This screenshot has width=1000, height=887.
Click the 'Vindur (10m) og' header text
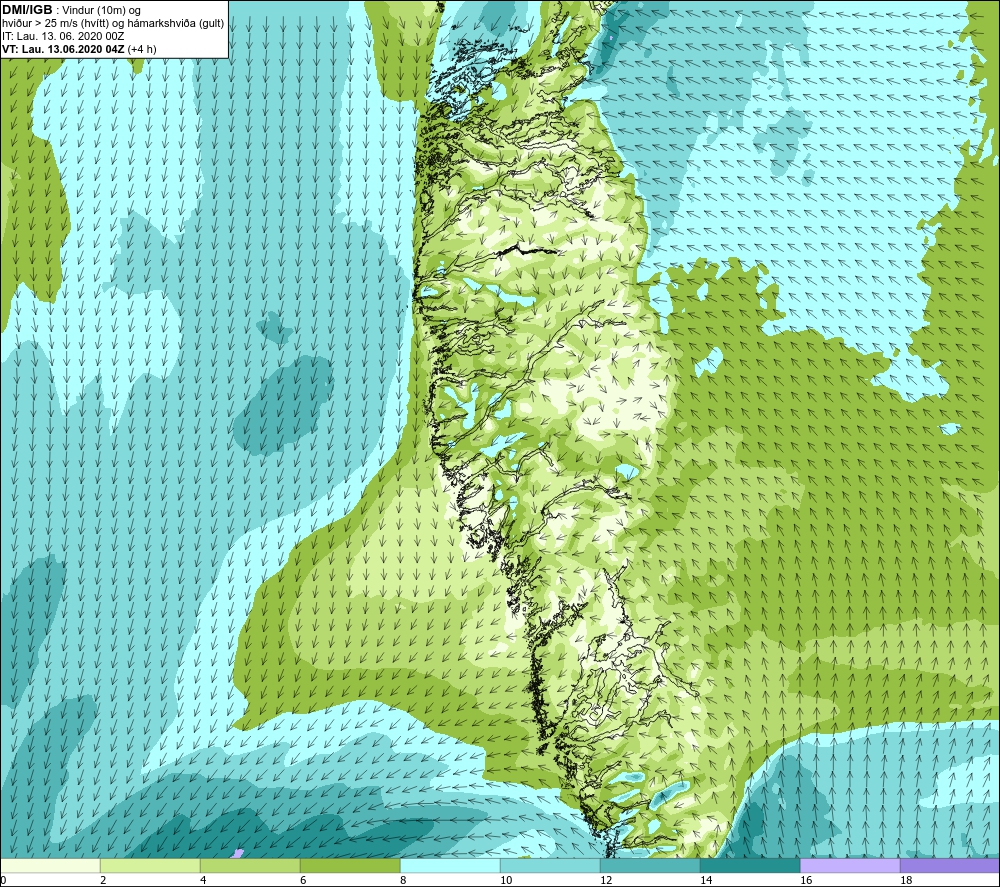tap(103, 11)
